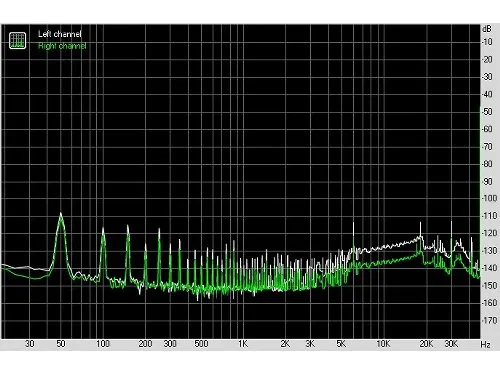Click the -170 dB level scale label
Viewport: 500px width, 375px height.
click(x=490, y=320)
